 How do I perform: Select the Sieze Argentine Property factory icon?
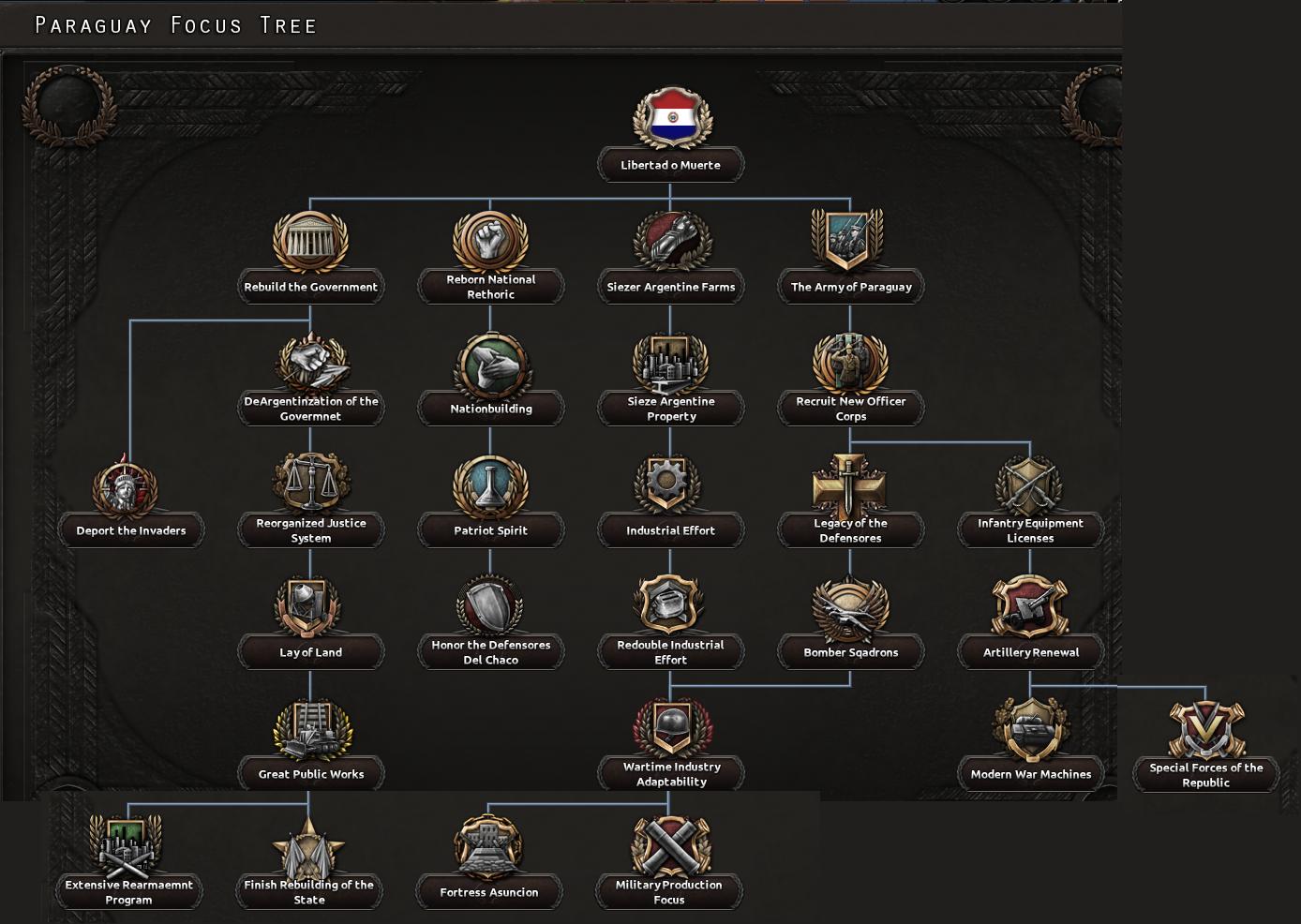(x=670, y=363)
